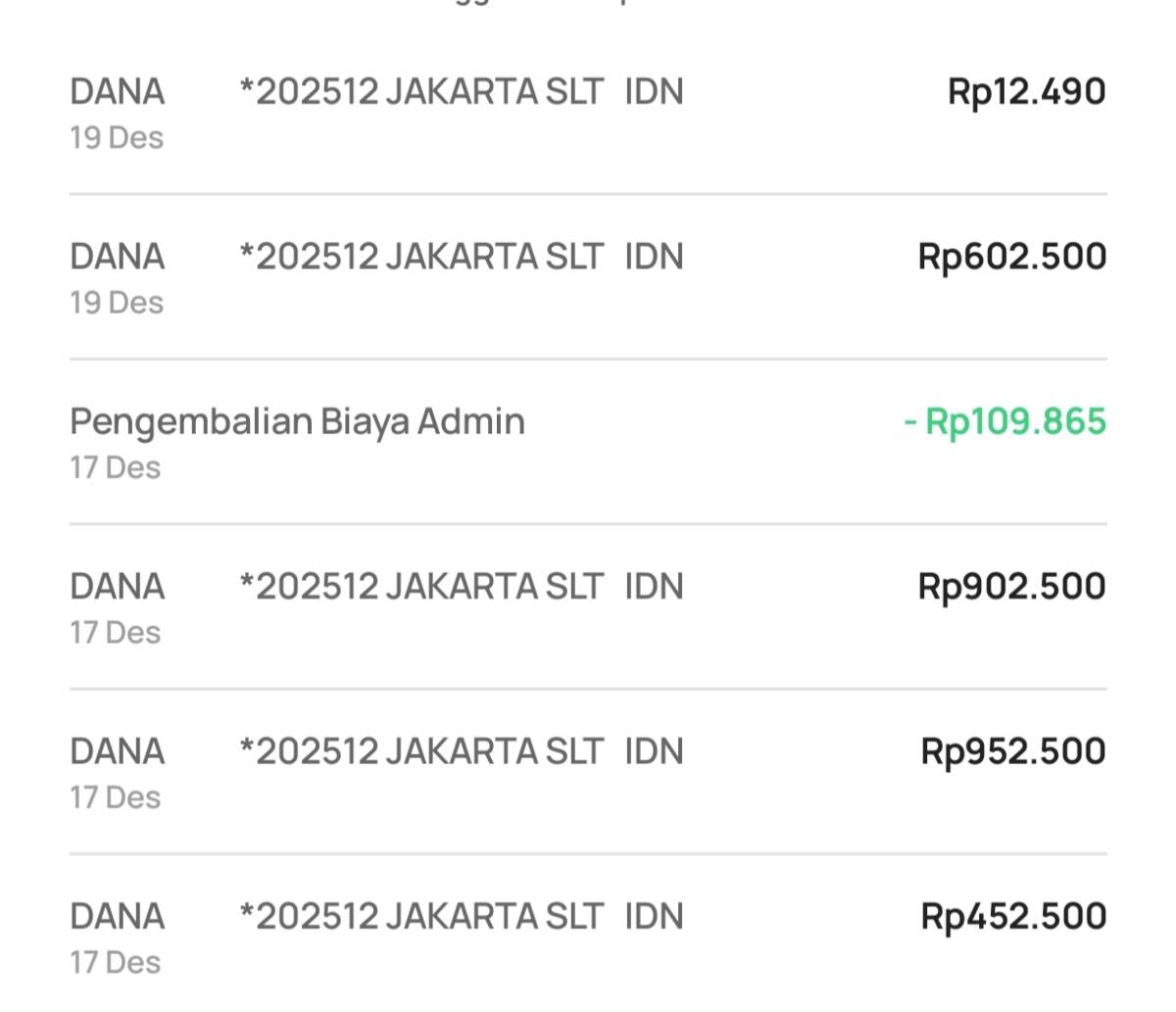1176x1012 pixels.
Task: Select 17 Des date under Pengembalian Biaya Admin
Action: pos(115,467)
